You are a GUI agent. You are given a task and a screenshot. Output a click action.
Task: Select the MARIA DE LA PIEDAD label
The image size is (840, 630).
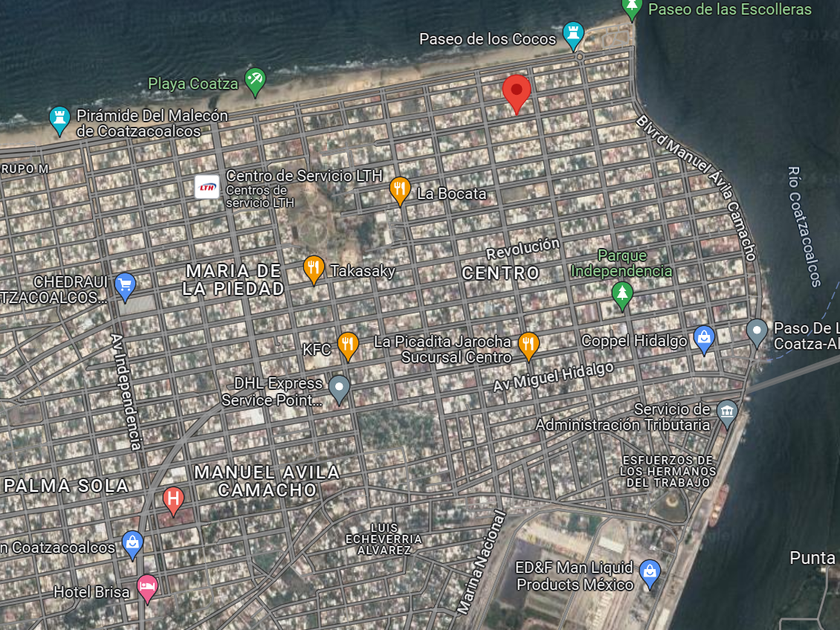tap(233, 280)
